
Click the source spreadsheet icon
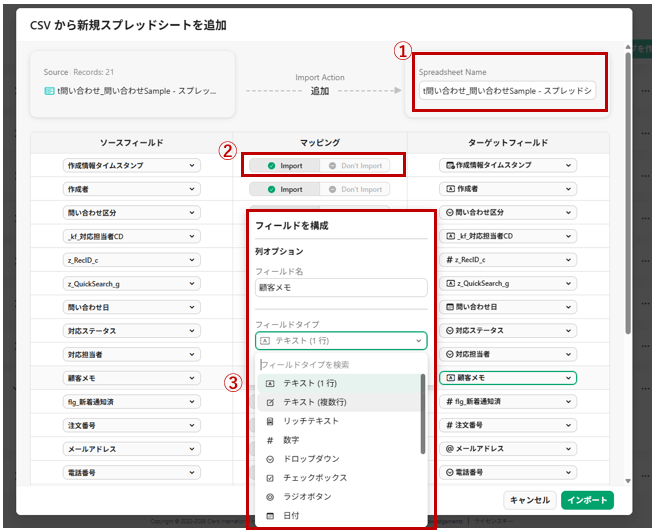pyautogui.click(x=49, y=91)
